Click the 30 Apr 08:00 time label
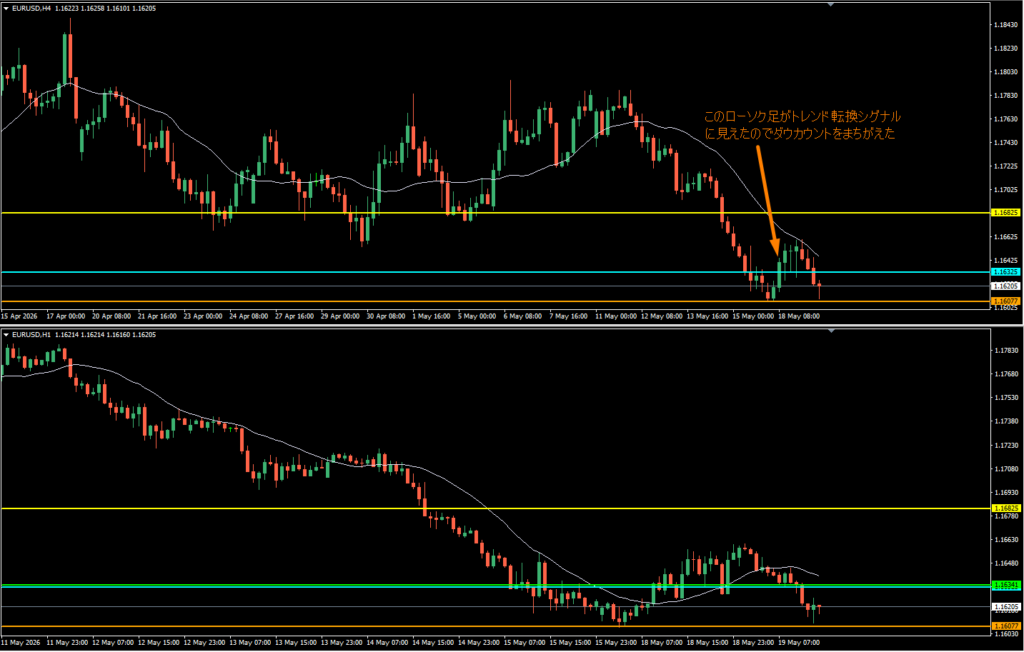The width and height of the screenshot is (1024, 652). click(x=387, y=316)
